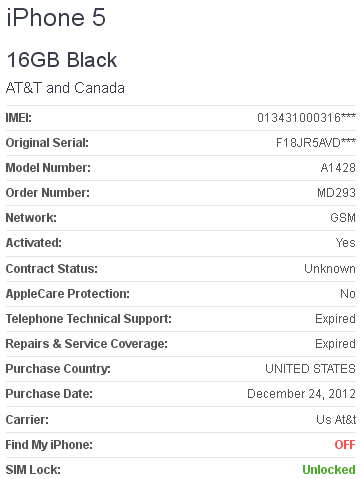
Task: Click the AppleCare Protection No value
Action: point(348,294)
